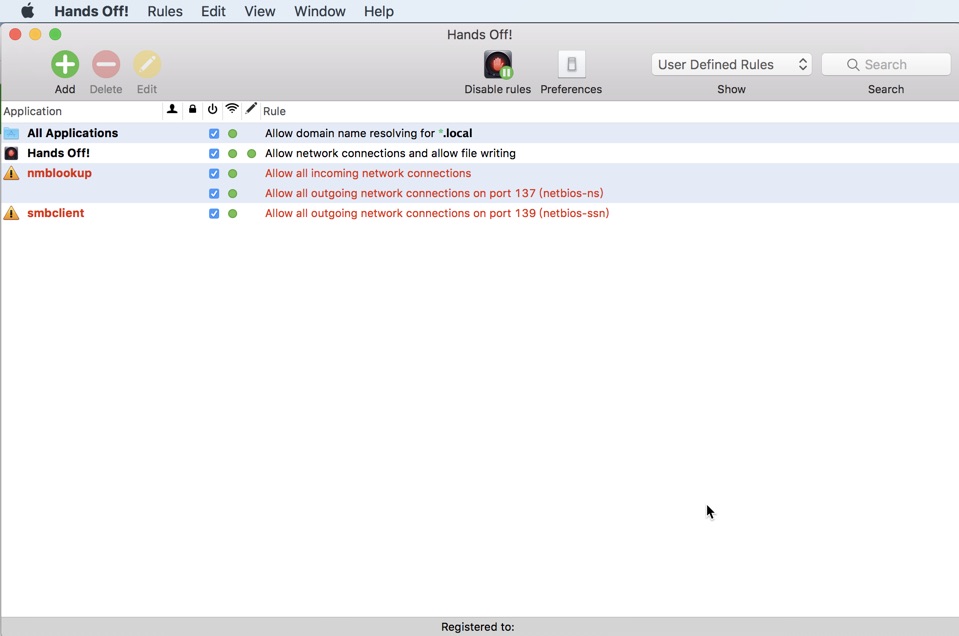Uncheck the domain name resolving rule checkbox
Viewport: 959px width, 636px height.
point(213,133)
